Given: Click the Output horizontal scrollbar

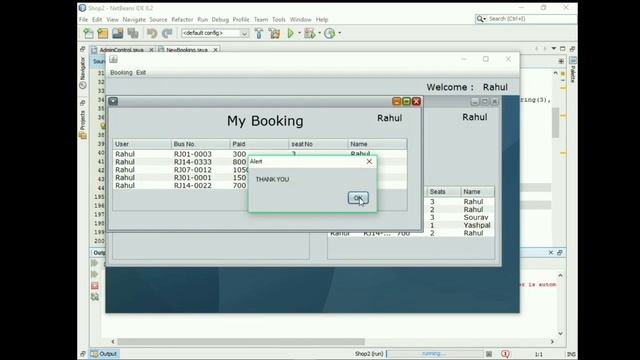Looking at the screenshot, I should [x=241, y=342].
